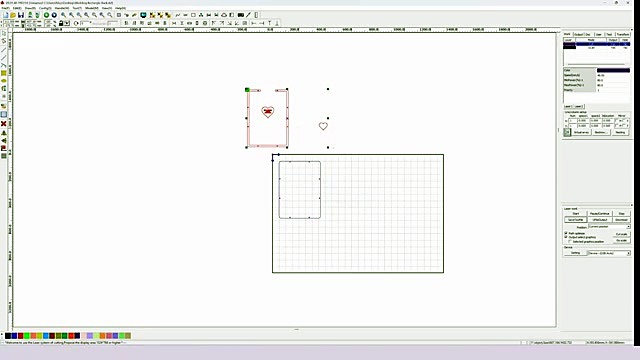Click the Download button
The height and width of the screenshot is (360, 640).
click(x=622, y=220)
